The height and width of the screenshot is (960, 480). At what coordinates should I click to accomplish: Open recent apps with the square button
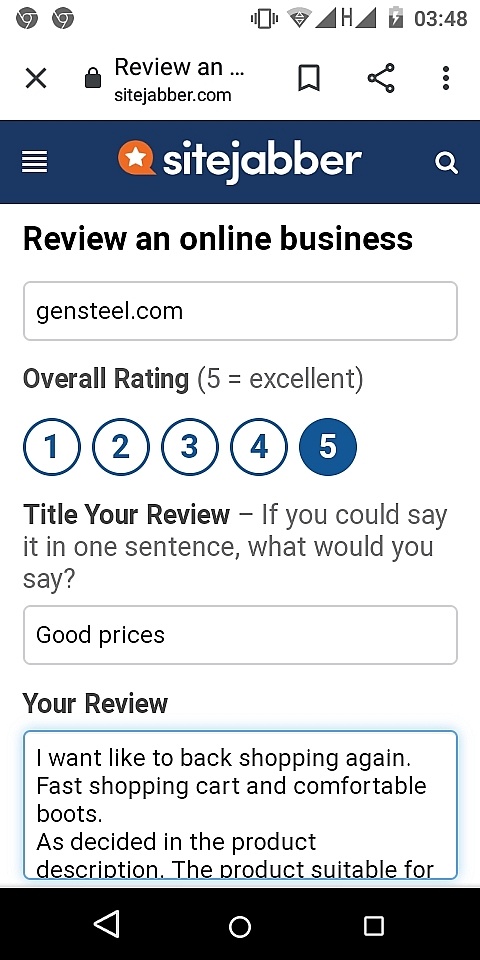click(373, 926)
